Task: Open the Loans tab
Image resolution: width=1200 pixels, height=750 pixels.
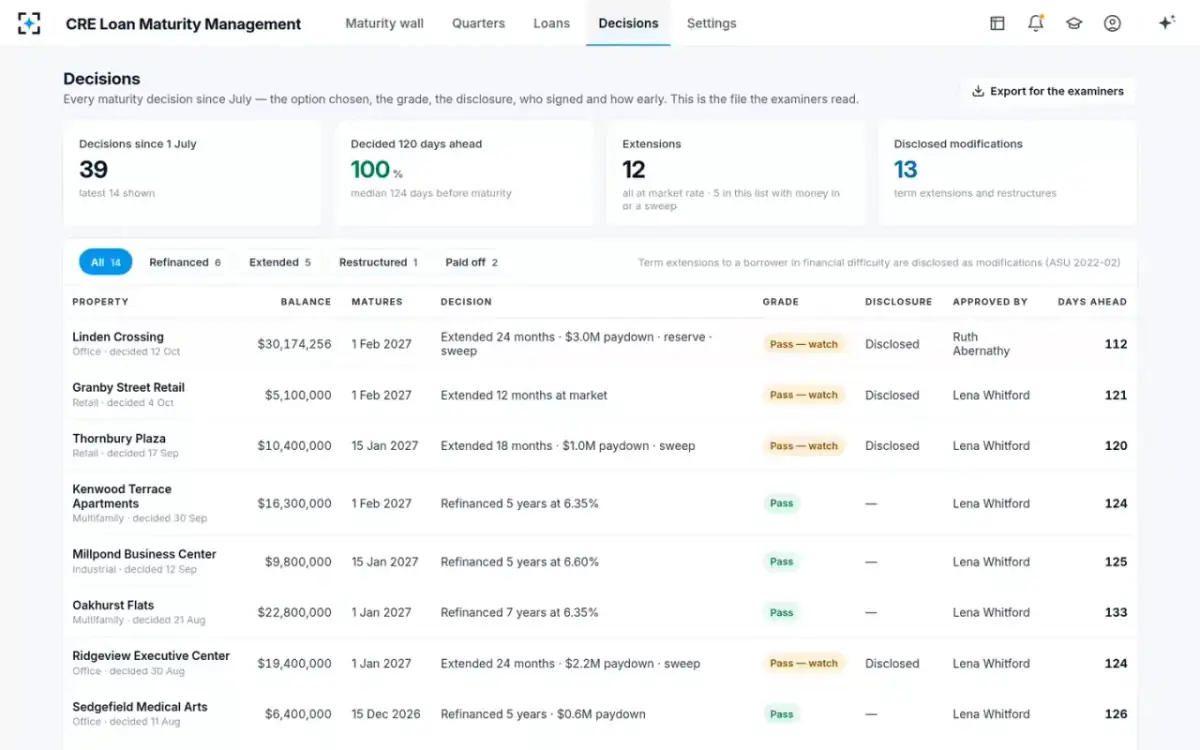Action: pos(551,23)
